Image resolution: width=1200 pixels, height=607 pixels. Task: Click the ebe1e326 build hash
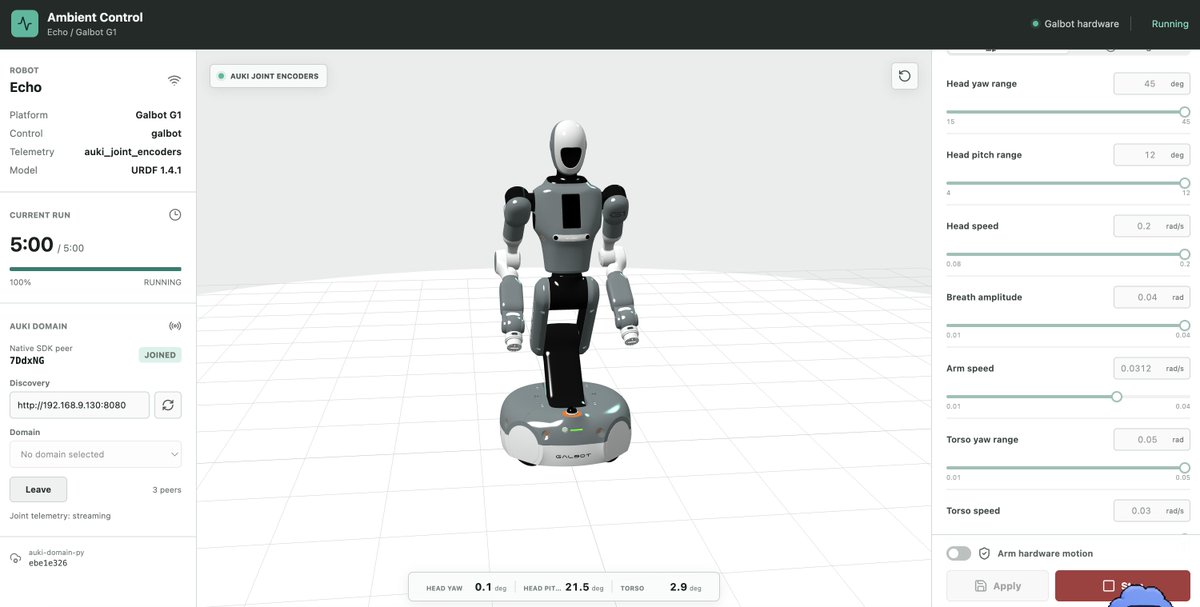point(48,563)
